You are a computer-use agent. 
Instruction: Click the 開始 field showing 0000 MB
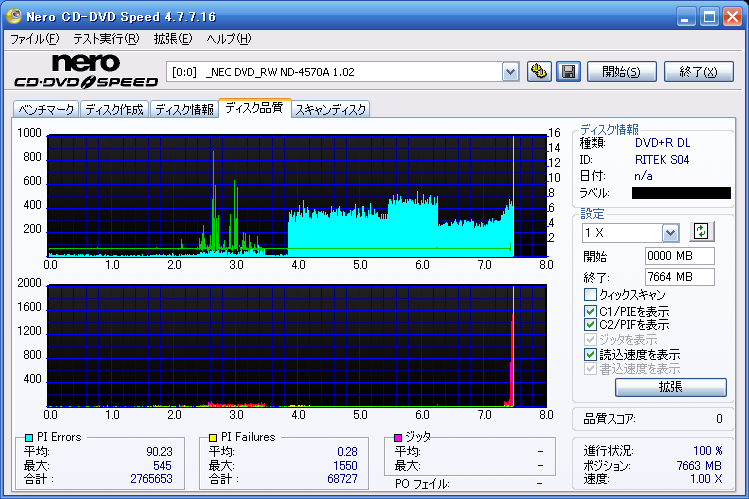(x=680, y=256)
